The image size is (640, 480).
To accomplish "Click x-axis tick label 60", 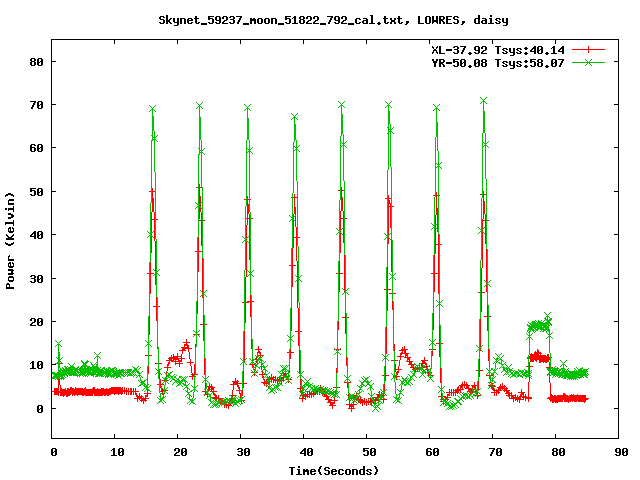I will [x=432, y=452].
